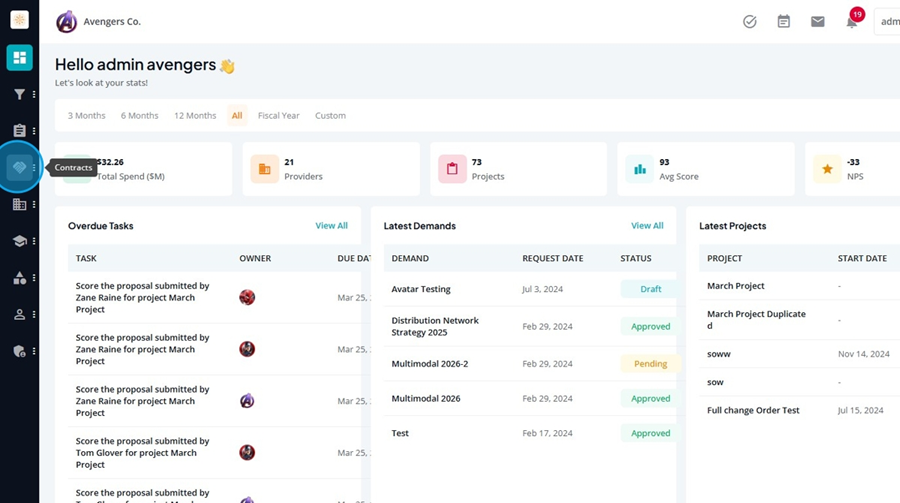Expand submenu dots beside funnel icon
This screenshot has width=900, height=503.
(34, 94)
